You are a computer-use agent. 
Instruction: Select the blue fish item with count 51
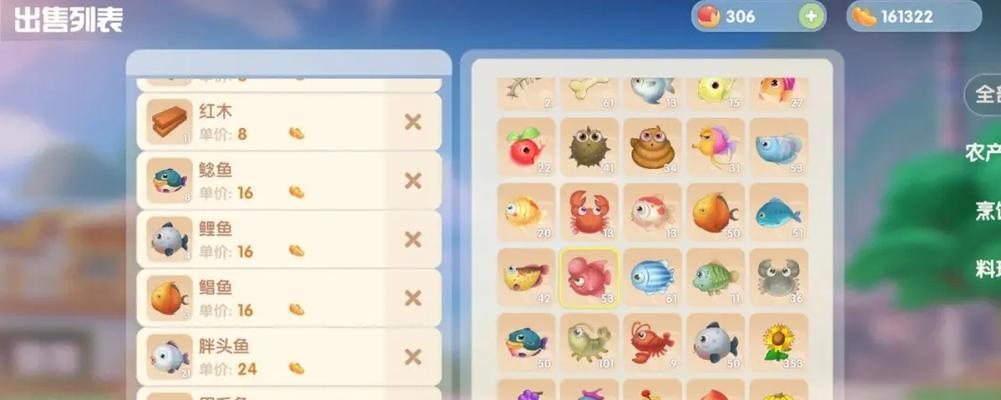(x=778, y=212)
